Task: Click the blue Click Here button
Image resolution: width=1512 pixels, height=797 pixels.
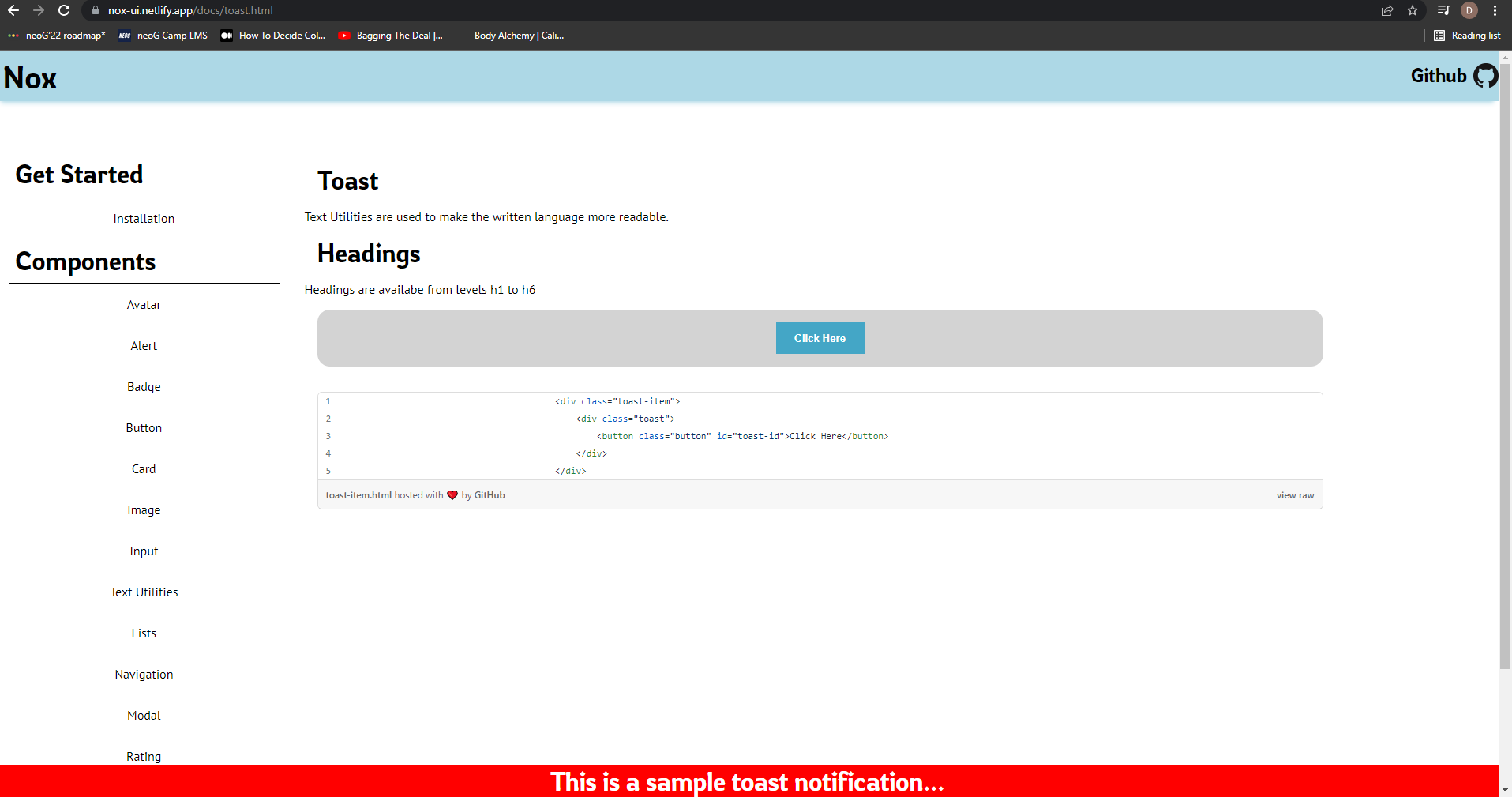Action: coord(820,338)
